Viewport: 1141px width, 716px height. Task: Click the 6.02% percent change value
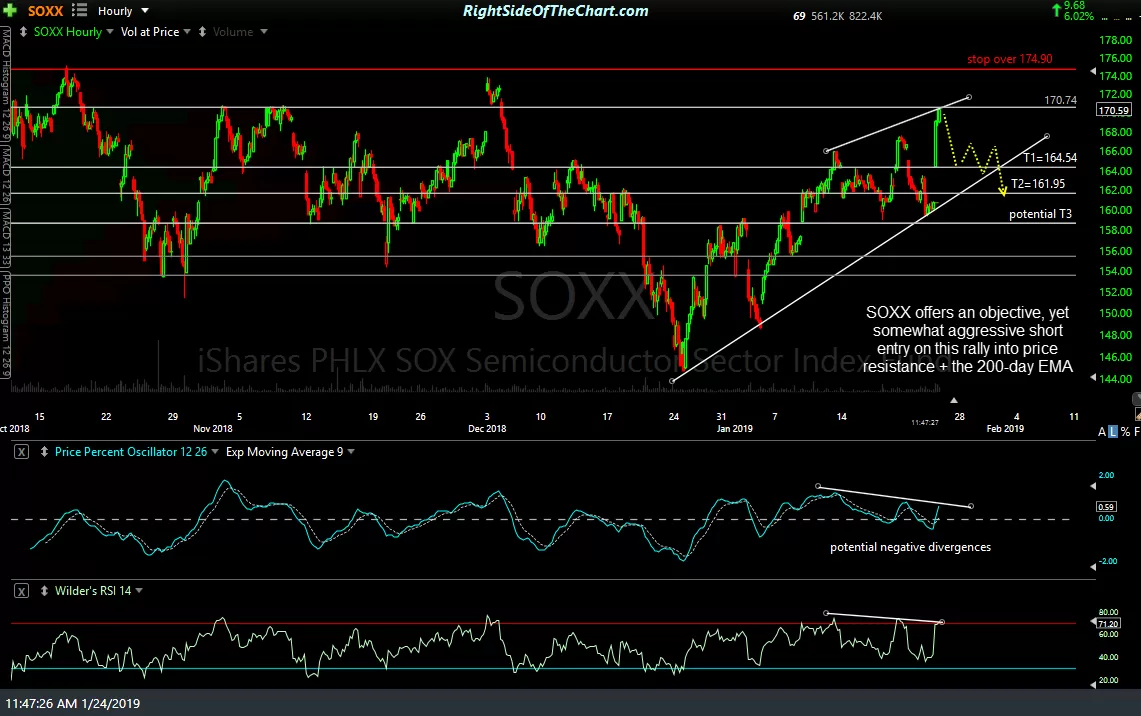1078,16
